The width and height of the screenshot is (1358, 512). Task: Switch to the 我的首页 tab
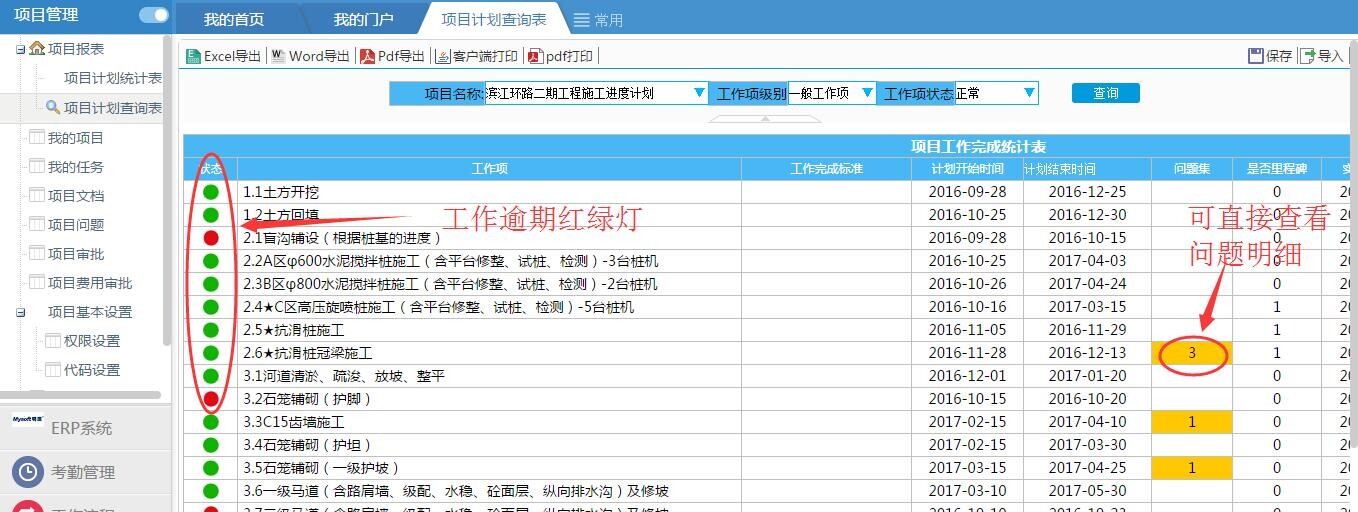233,20
